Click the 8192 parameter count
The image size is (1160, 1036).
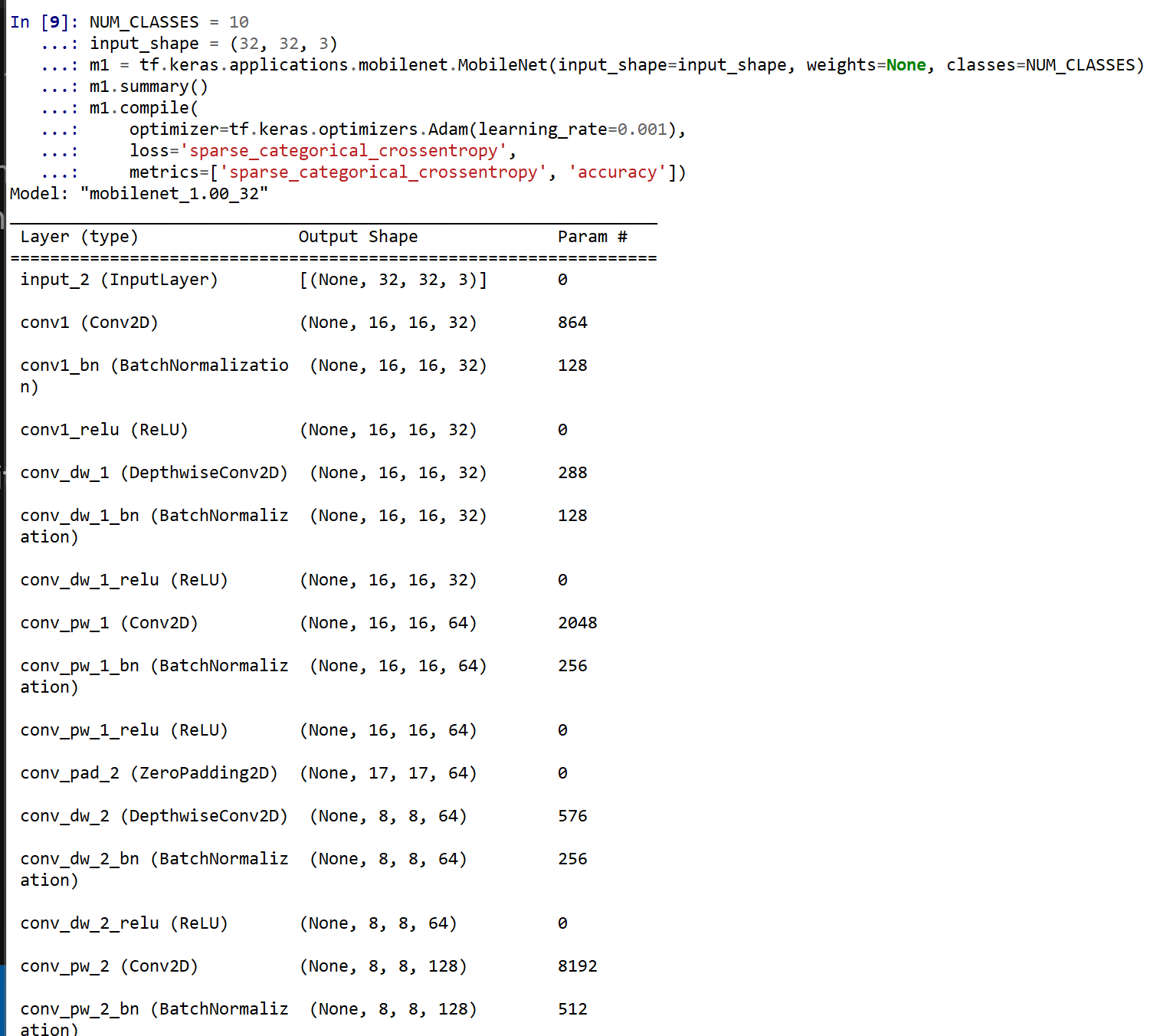pos(577,966)
